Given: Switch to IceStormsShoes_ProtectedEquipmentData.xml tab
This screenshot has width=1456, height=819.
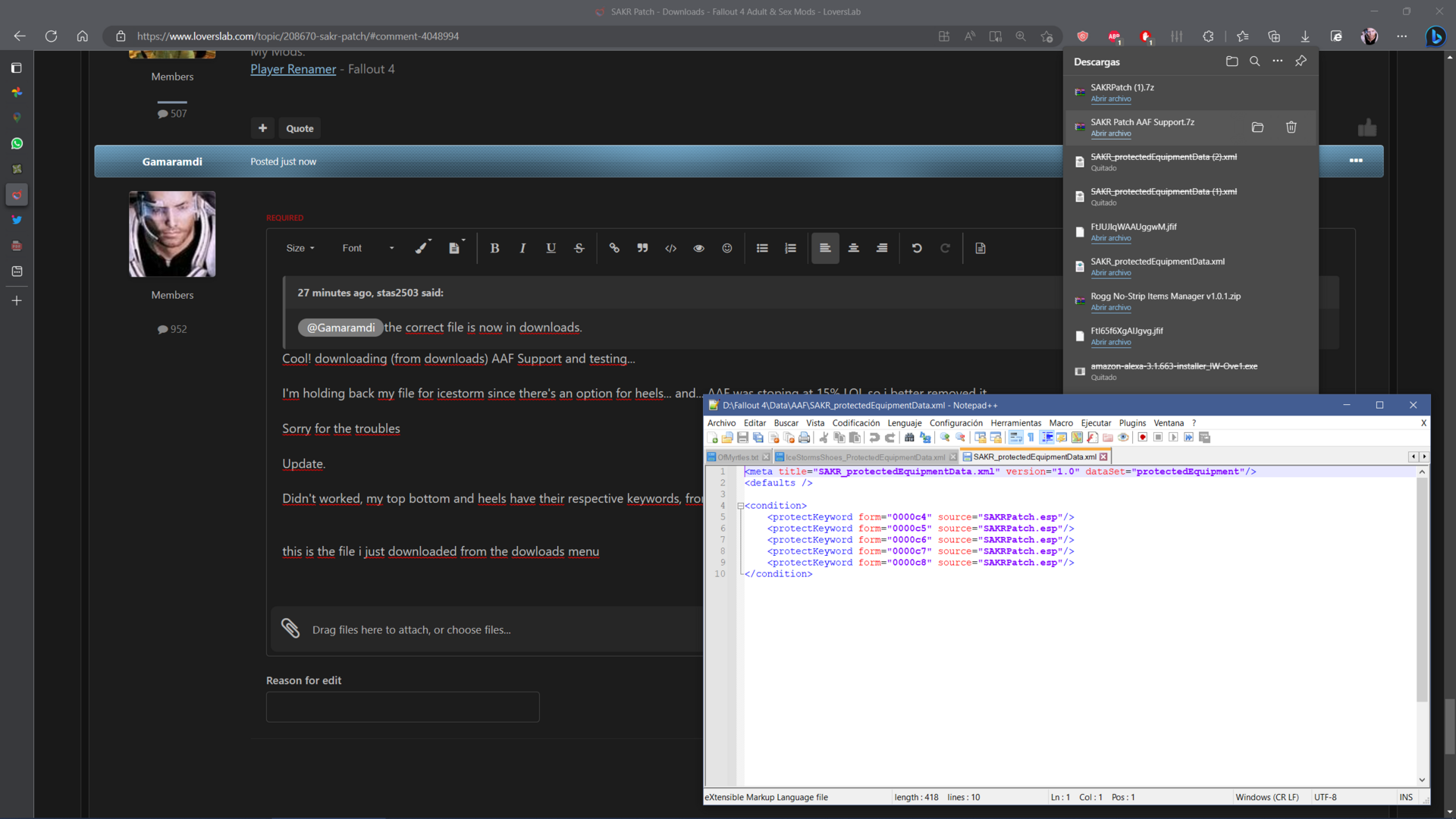Looking at the screenshot, I should (x=865, y=457).
